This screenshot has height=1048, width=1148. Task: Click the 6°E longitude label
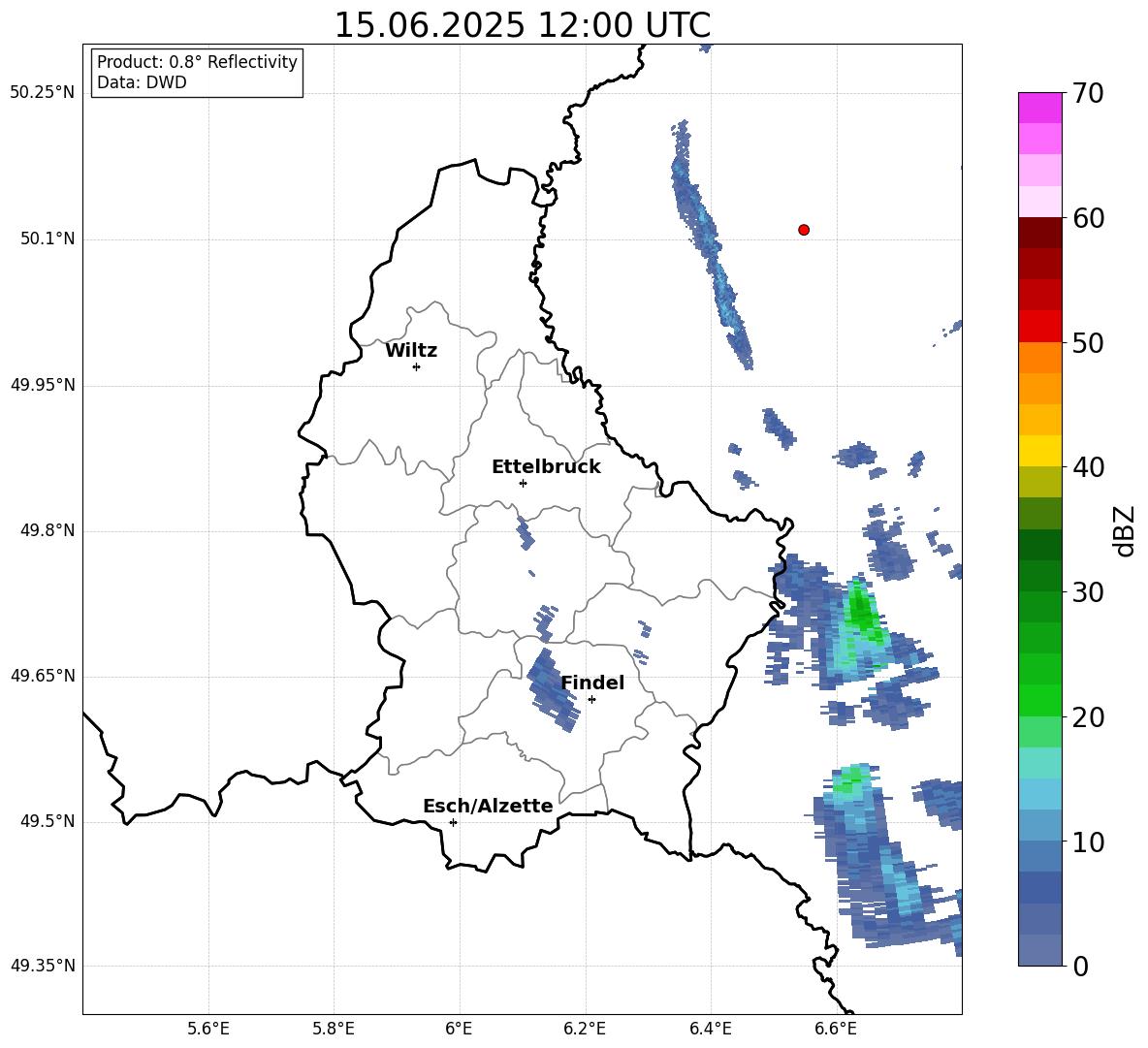tap(459, 1029)
